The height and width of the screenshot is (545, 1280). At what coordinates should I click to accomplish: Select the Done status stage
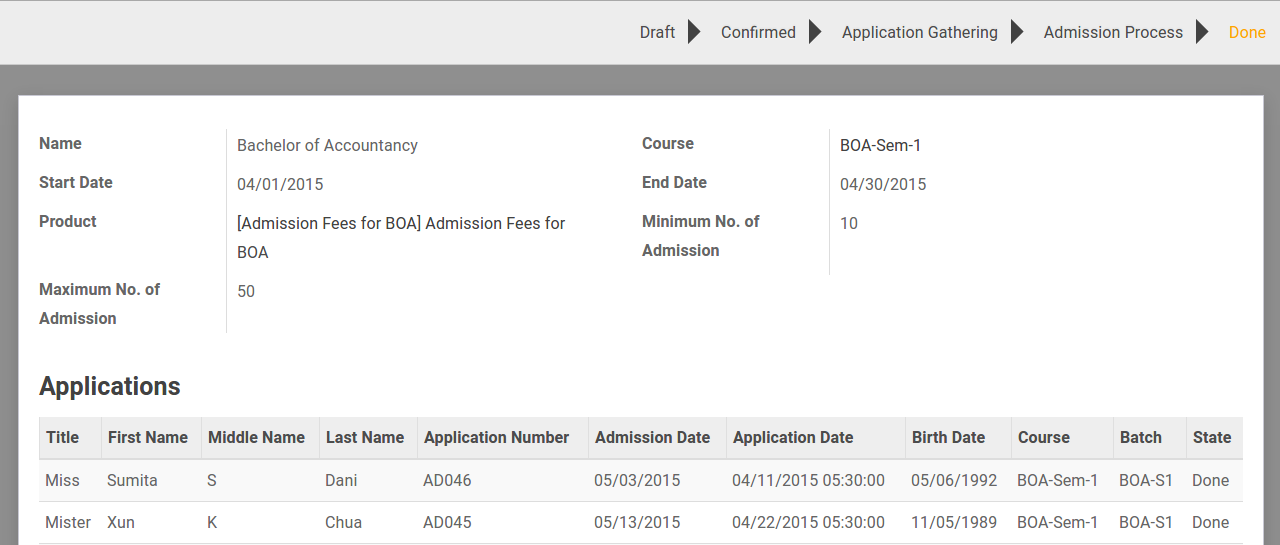pos(1247,32)
